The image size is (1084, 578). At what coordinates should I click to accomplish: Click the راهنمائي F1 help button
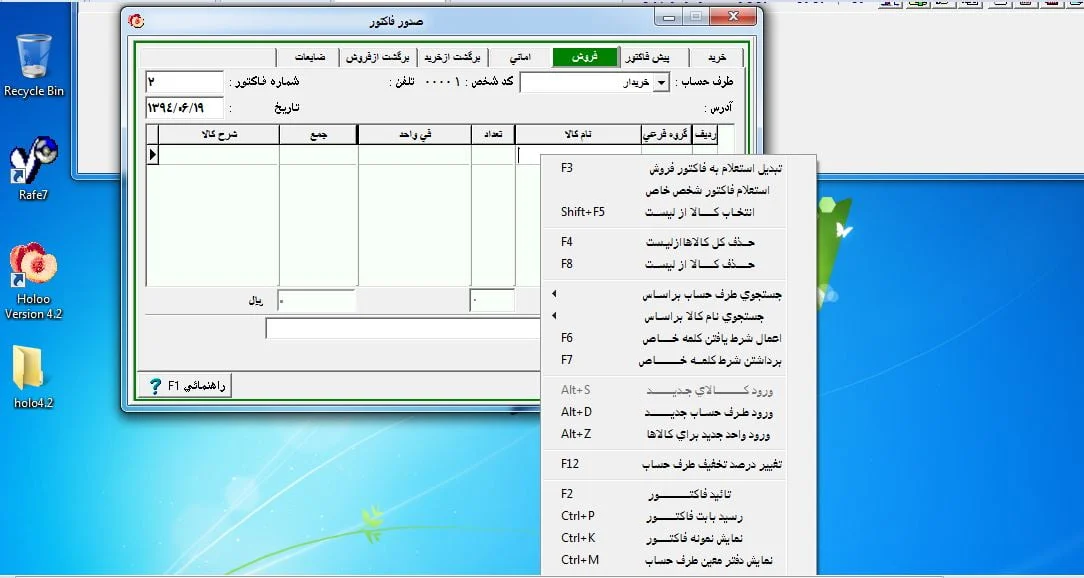click(x=185, y=386)
